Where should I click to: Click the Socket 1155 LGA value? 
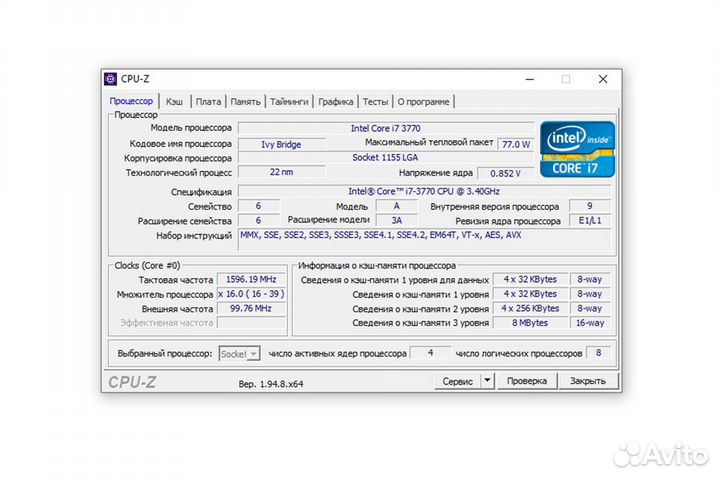[386, 158]
